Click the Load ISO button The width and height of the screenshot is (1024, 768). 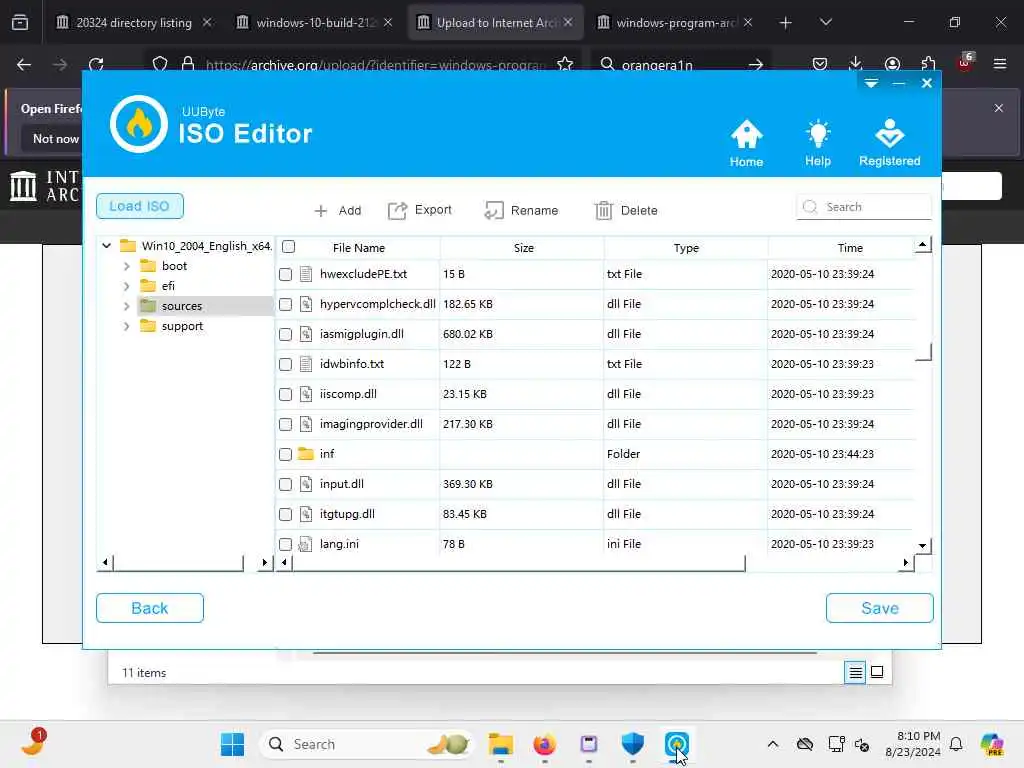point(140,206)
